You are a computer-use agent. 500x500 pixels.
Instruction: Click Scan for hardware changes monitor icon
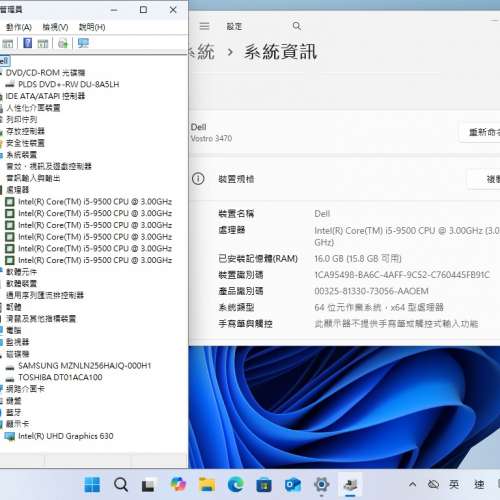pos(83,43)
